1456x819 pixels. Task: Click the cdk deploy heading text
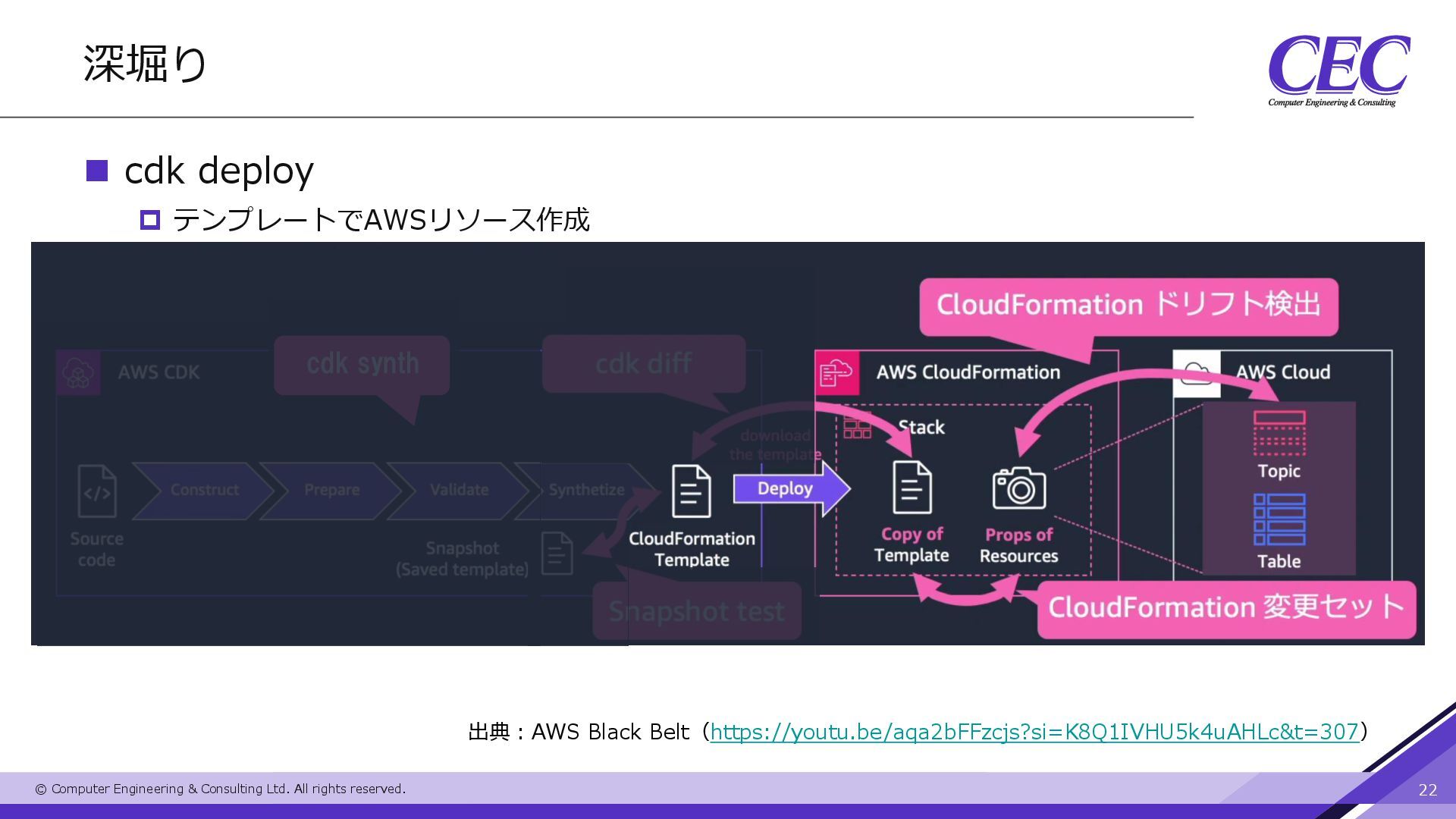[218, 171]
